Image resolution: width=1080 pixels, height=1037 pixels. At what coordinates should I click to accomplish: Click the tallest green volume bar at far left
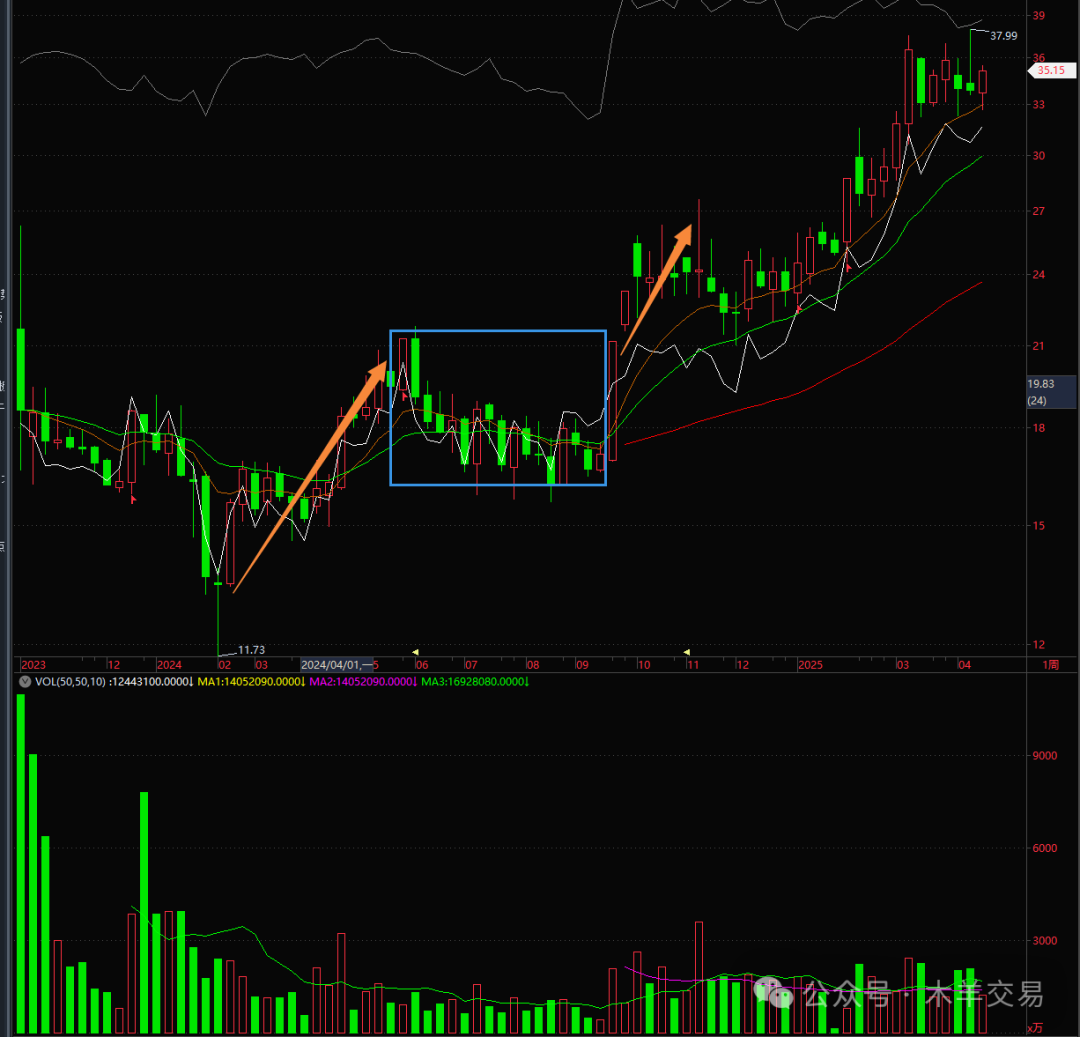click(21, 863)
